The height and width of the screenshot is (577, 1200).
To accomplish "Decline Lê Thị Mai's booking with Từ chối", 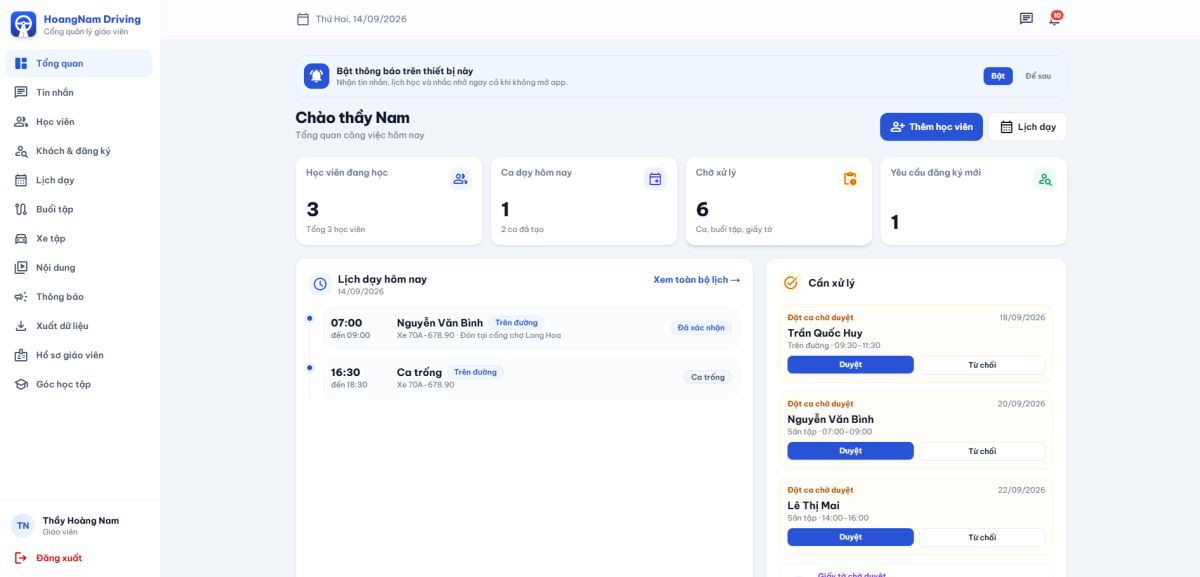I will (x=982, y=537).
